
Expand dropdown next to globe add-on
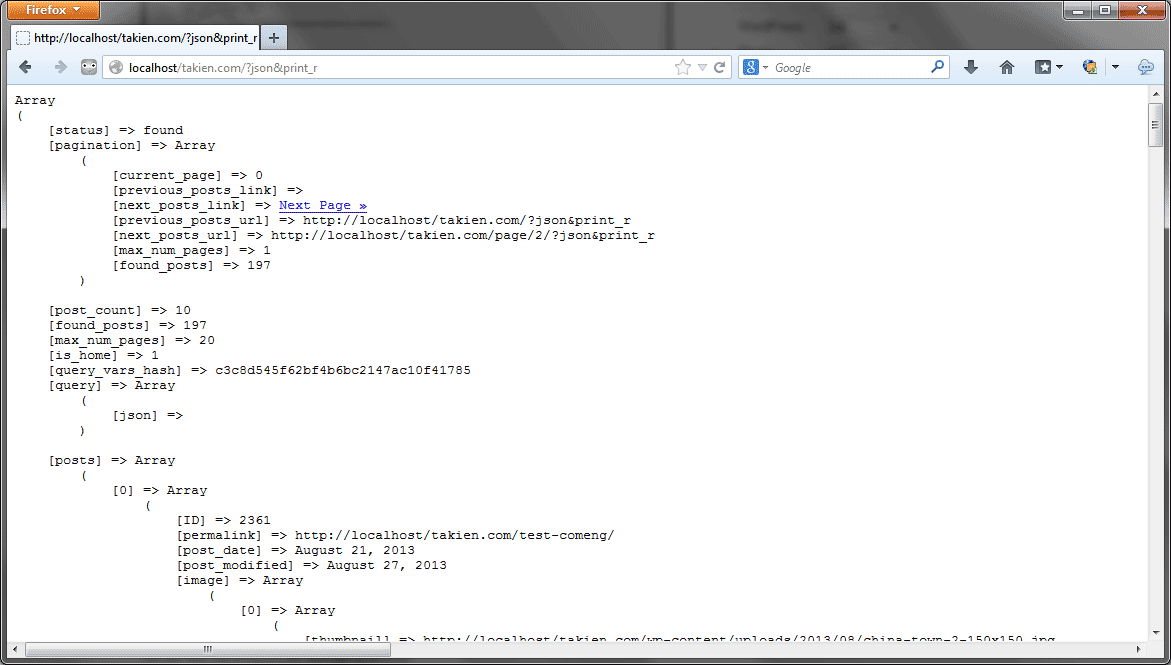(x=1115, y=67)
